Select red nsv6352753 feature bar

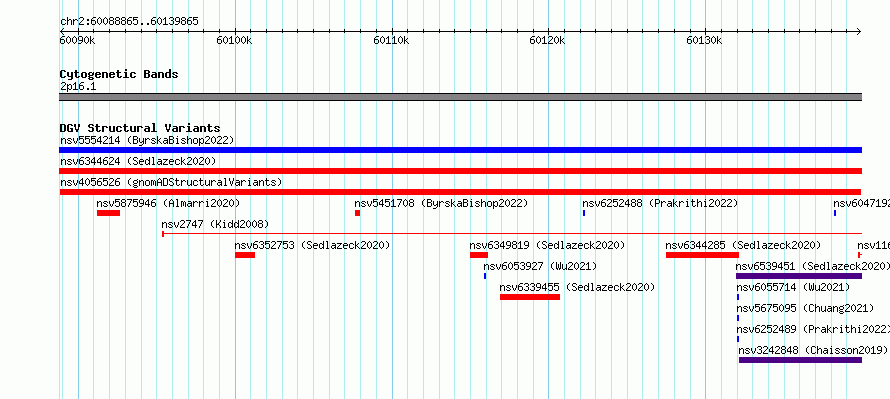(245, 255)
